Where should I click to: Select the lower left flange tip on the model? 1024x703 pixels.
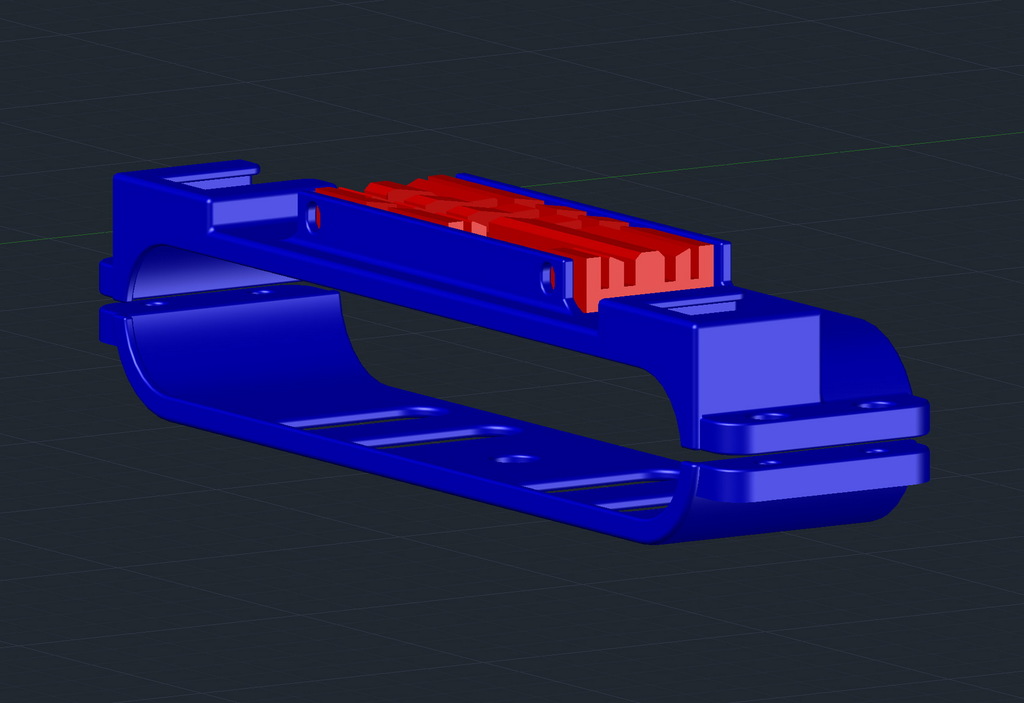point(106,326)
